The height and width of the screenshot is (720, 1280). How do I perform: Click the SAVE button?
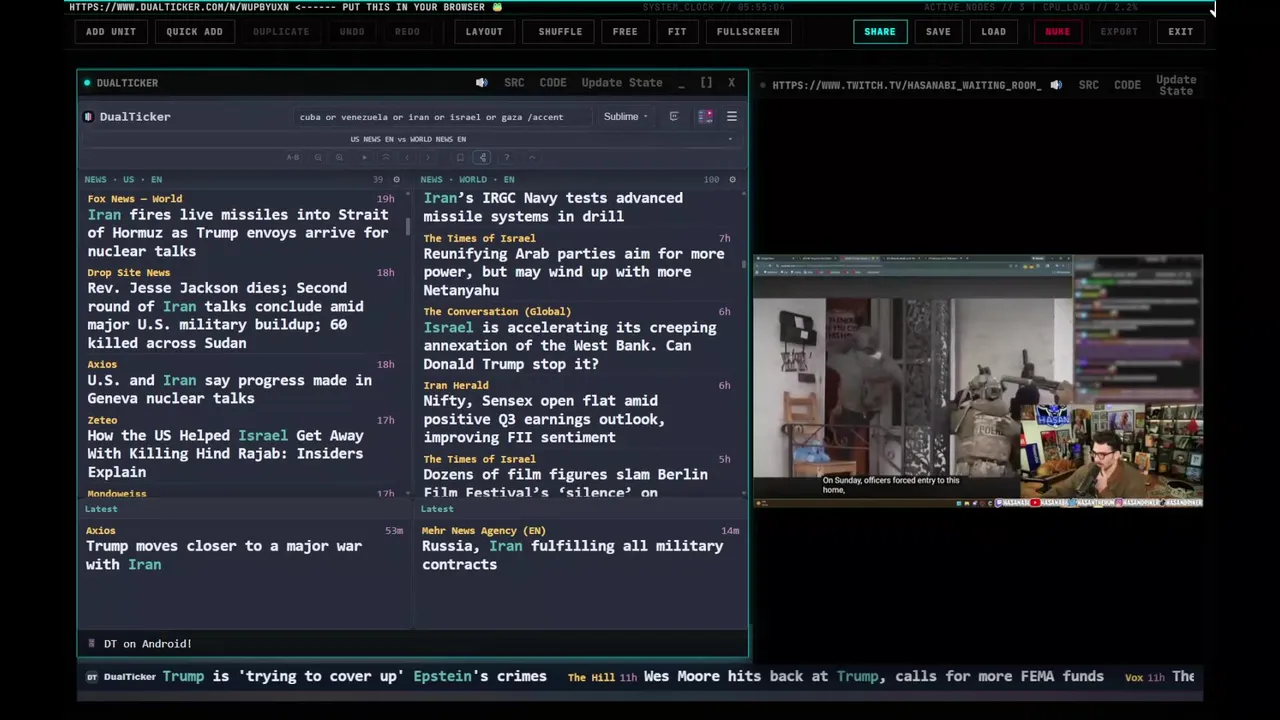click(938, 31)
